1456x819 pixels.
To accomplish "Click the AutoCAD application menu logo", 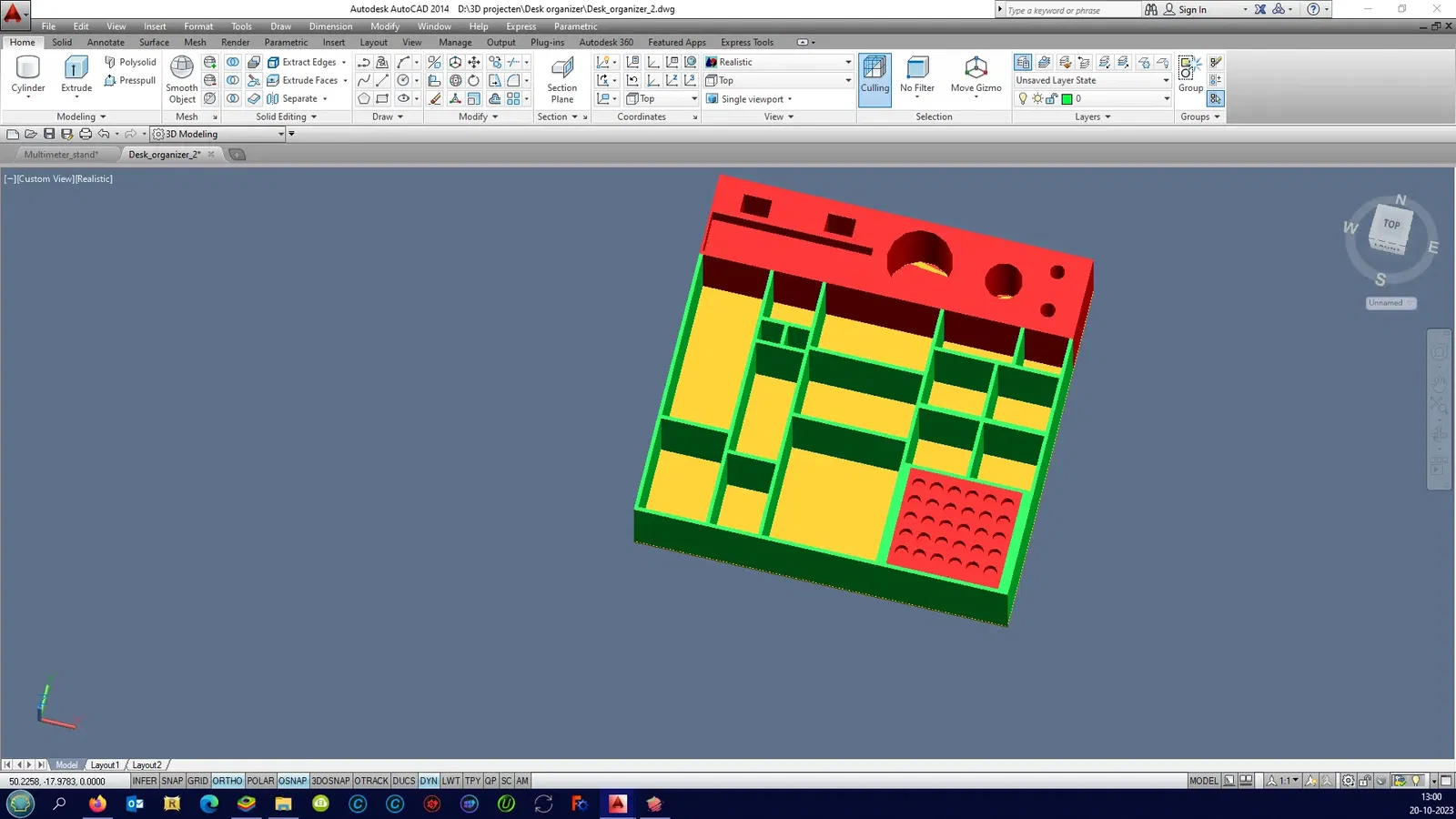I will click(x=14, y=14).
